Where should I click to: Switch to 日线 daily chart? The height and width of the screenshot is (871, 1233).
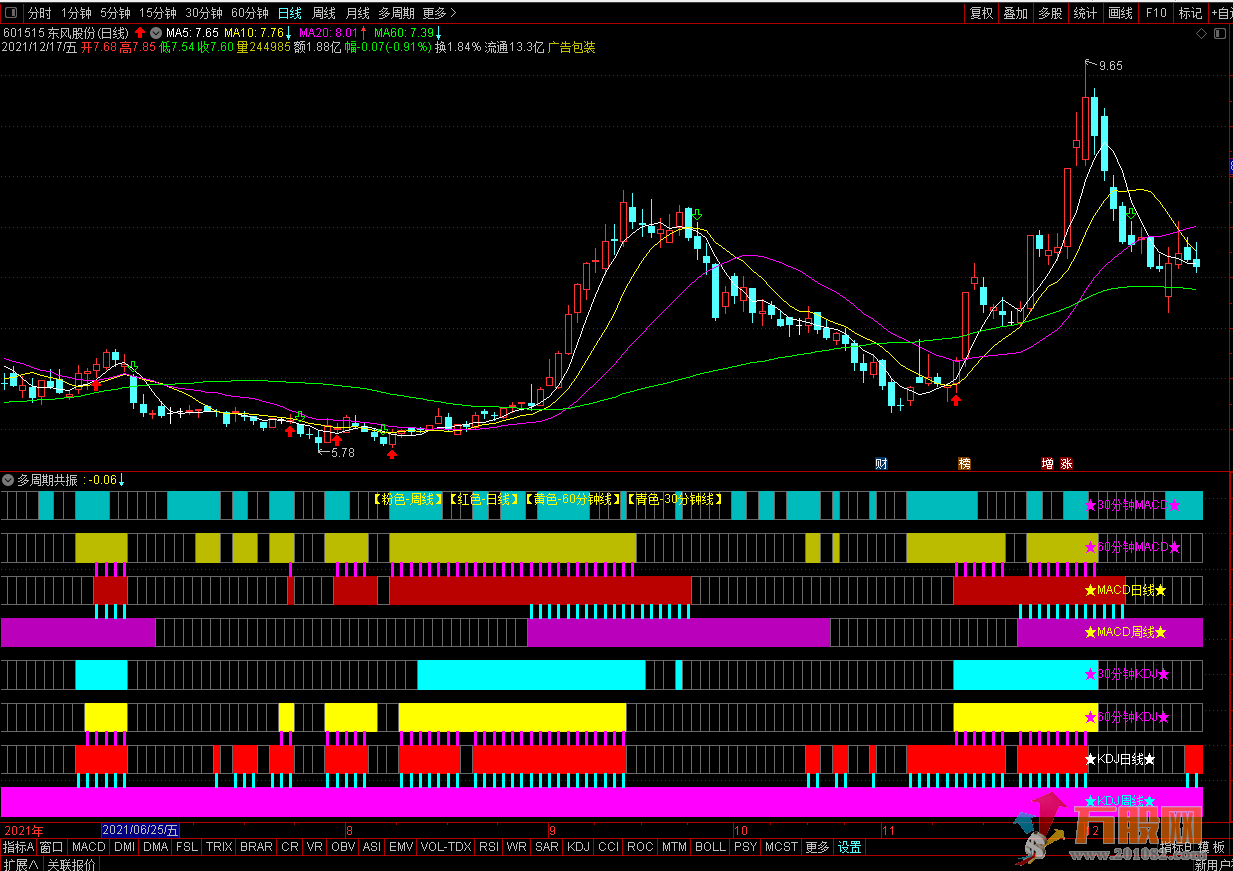289,13
